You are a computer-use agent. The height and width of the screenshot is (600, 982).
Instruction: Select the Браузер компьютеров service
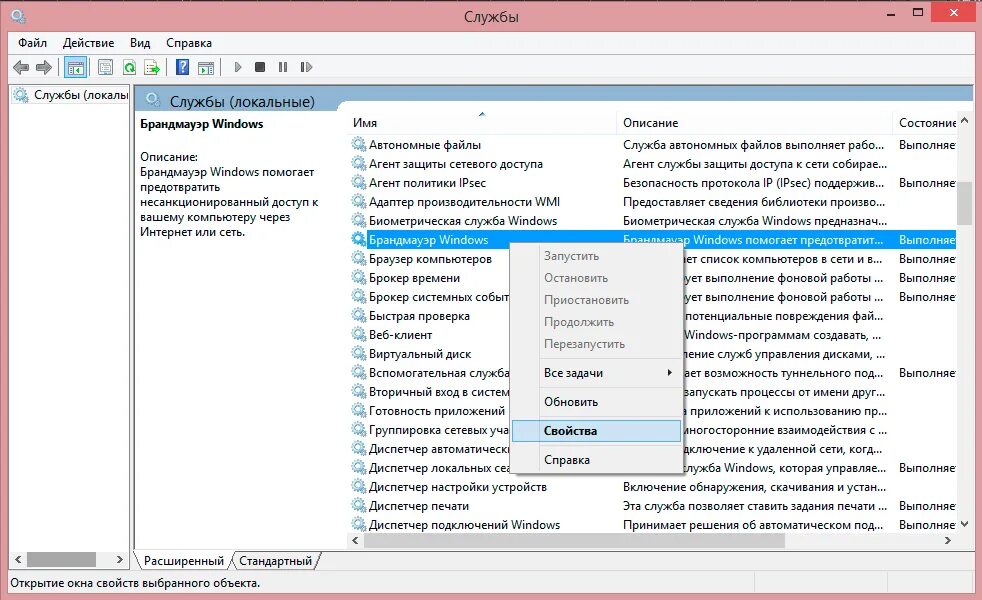(430, 259)
